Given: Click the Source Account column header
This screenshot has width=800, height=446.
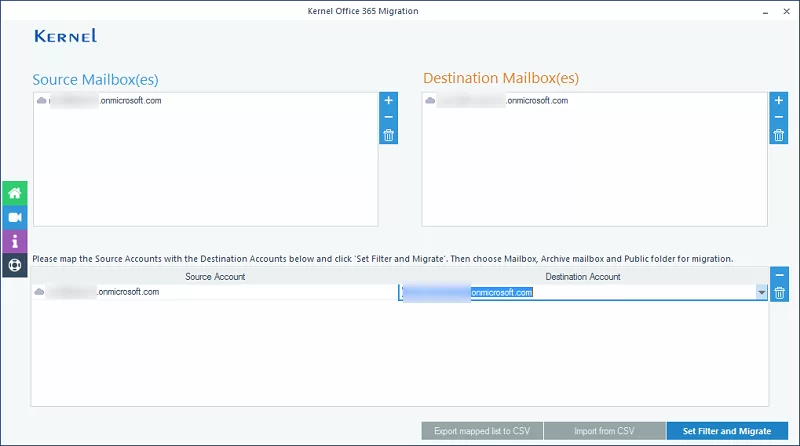Looking at the screenshot, I should 215,277.
